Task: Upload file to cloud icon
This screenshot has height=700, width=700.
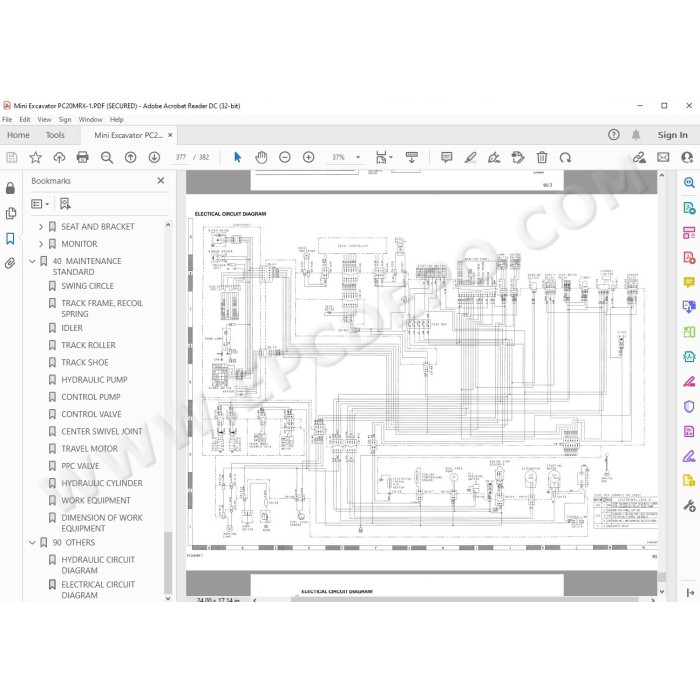Action: point(59,157)
